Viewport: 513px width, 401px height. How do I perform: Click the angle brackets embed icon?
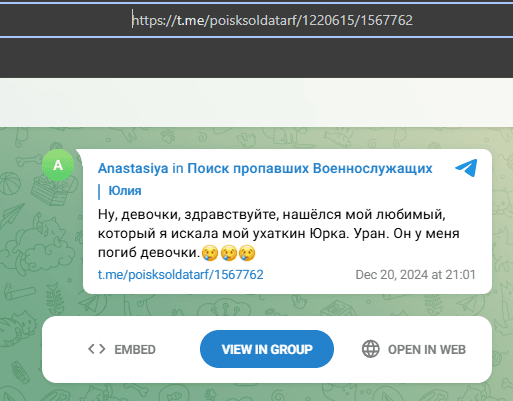click(x=97, y=349)
